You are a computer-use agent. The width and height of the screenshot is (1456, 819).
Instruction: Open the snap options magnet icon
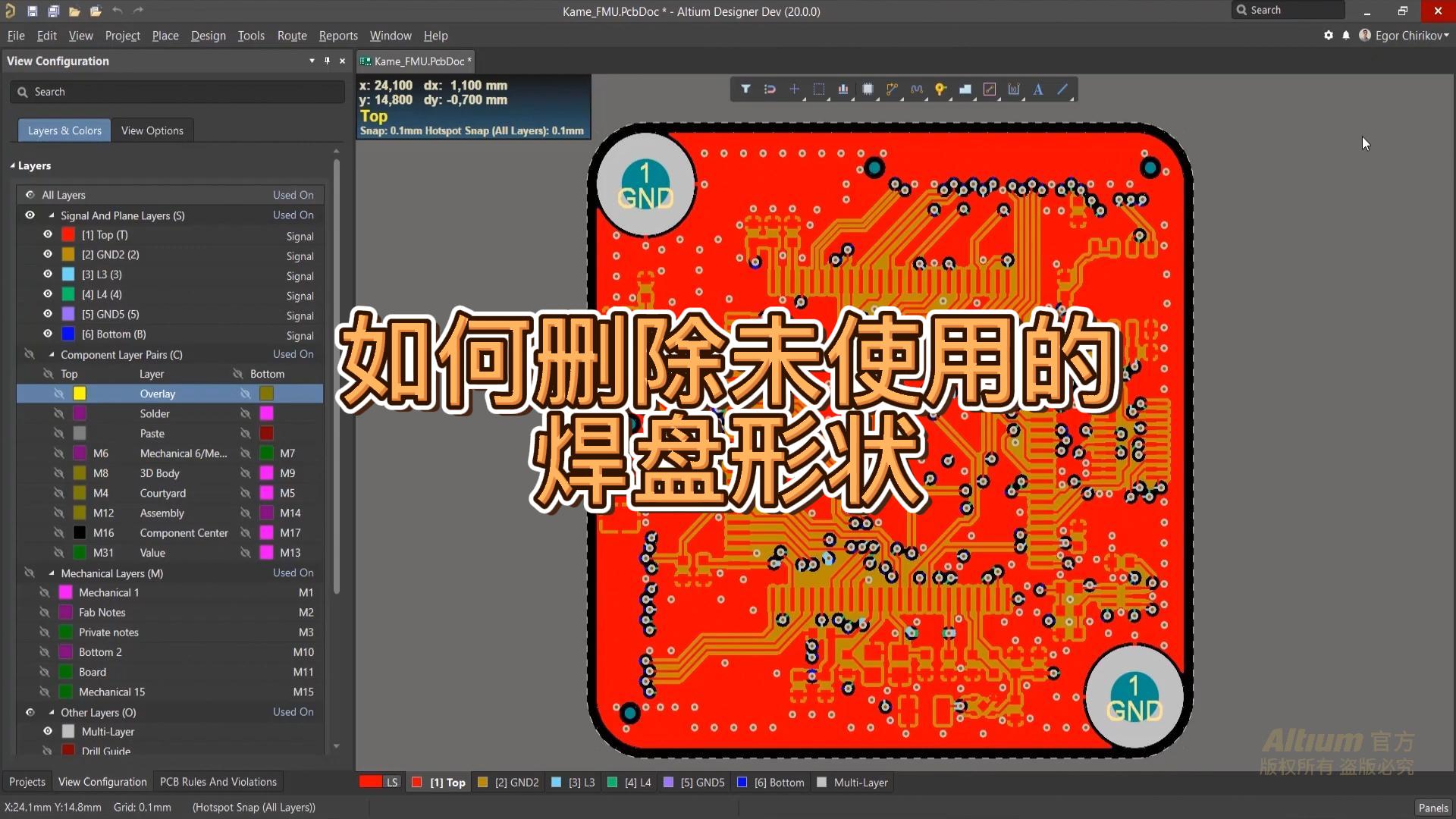pos(770,89)
